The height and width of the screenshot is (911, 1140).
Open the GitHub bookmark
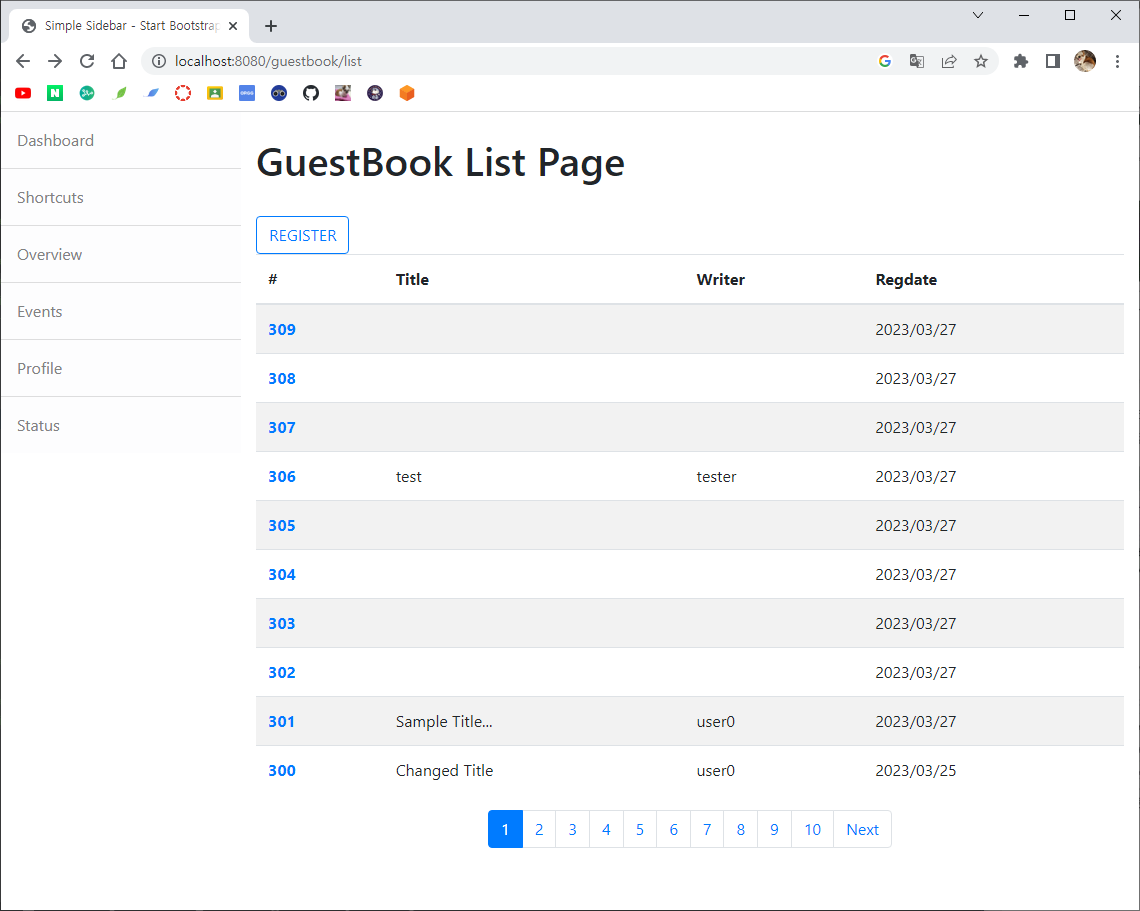click(311, 93)
